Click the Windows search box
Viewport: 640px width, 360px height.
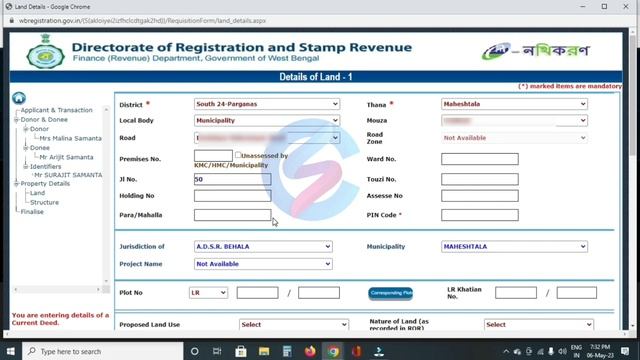(103, 351)
